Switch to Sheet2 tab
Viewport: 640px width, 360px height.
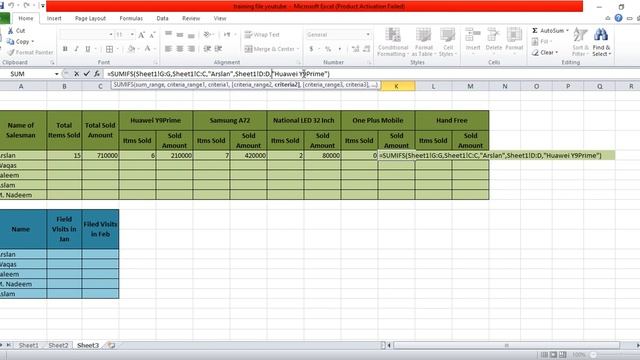coord(58,345)
